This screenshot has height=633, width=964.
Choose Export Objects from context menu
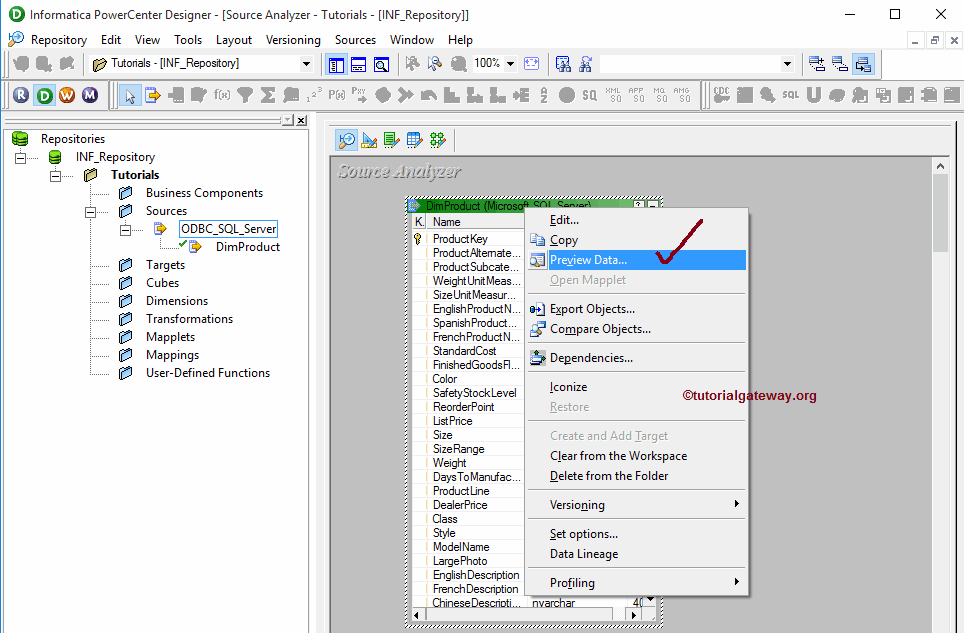tap(592, 309)
